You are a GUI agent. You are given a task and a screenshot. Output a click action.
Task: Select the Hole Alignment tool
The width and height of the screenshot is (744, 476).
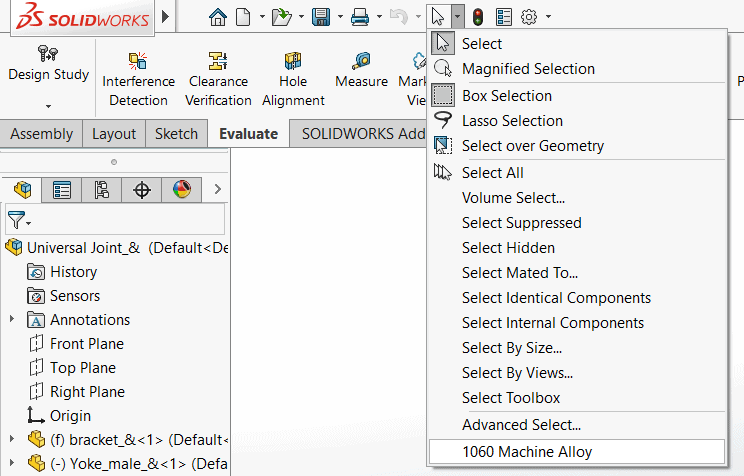pos(293,78)
